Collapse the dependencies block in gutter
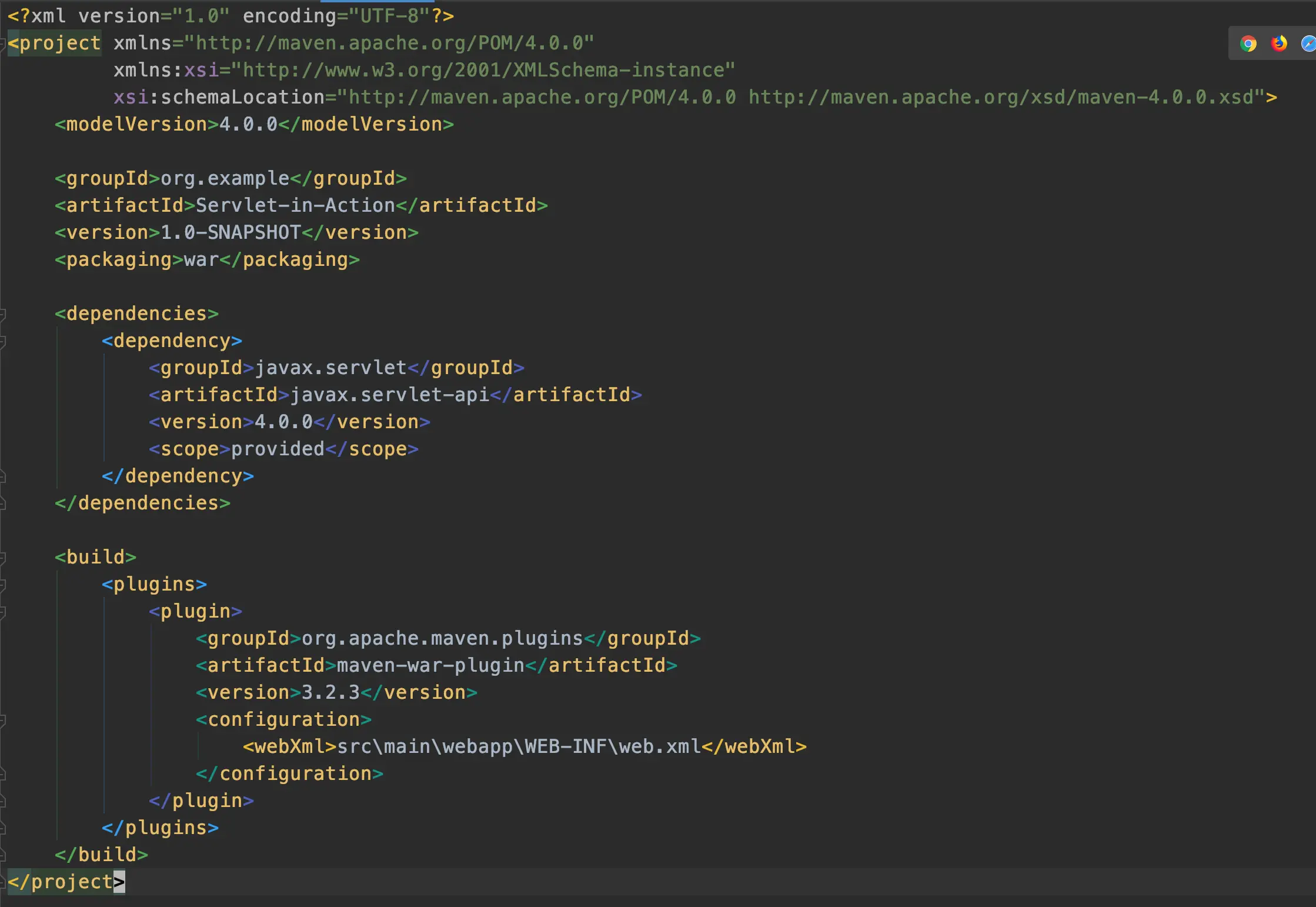The height and width of the screenshot is (907, 1316). [x=3, y=314]
